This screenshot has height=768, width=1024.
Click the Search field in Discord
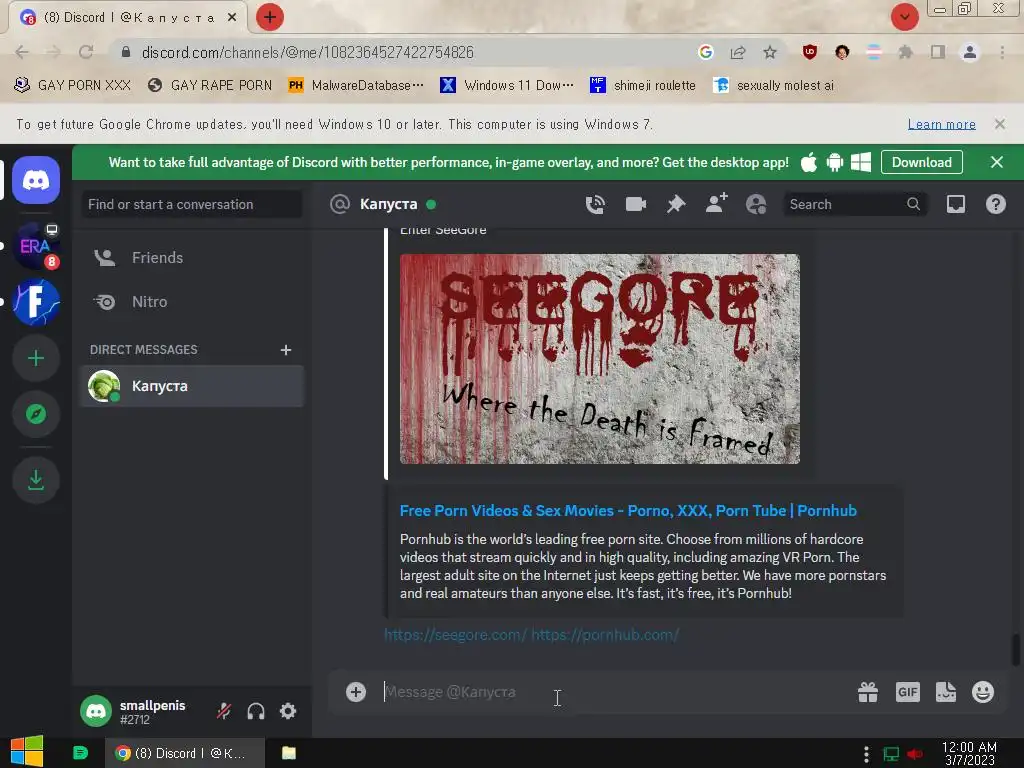point(854,204)
